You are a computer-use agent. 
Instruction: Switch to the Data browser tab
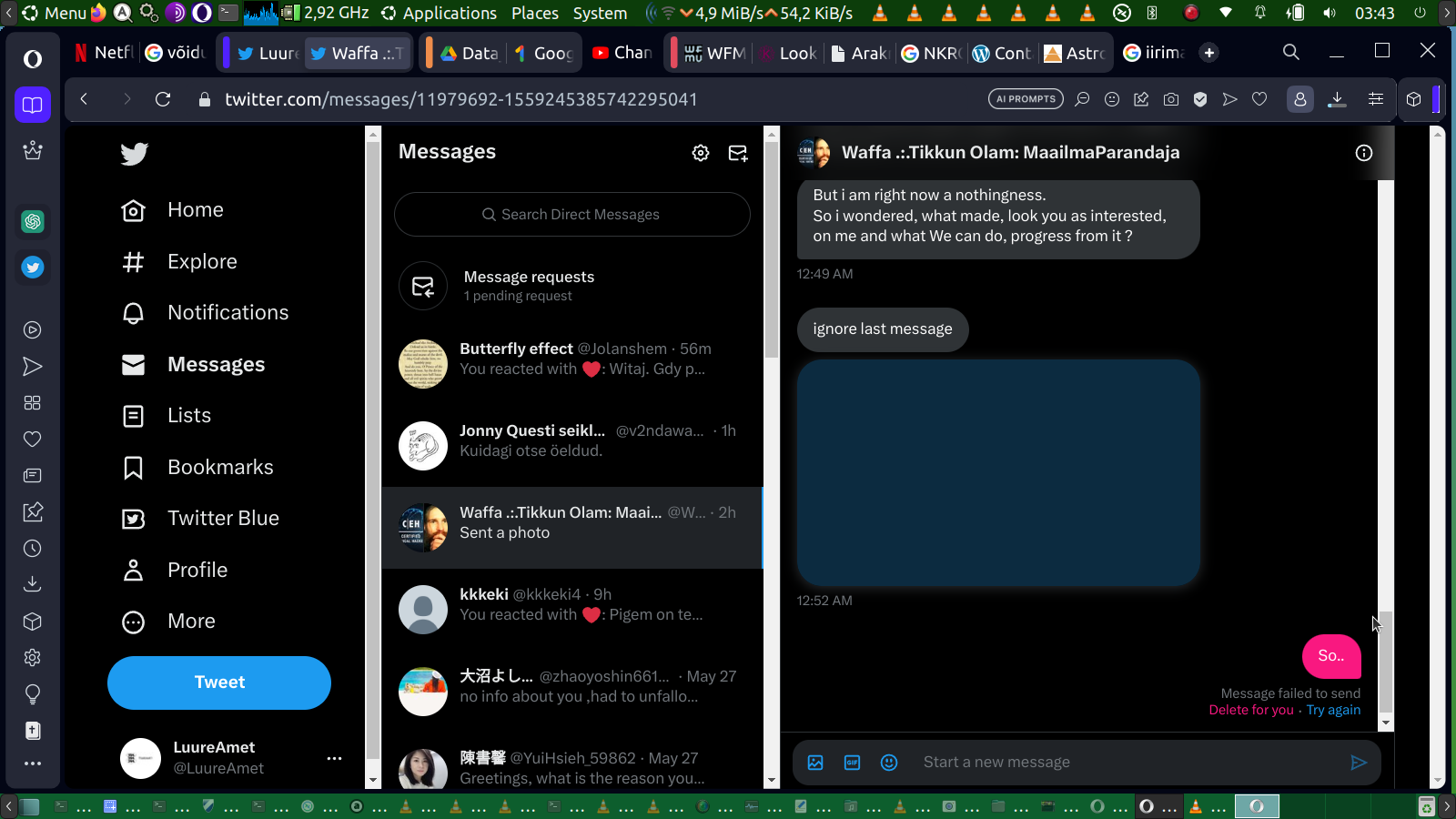[x=469, y=53]
